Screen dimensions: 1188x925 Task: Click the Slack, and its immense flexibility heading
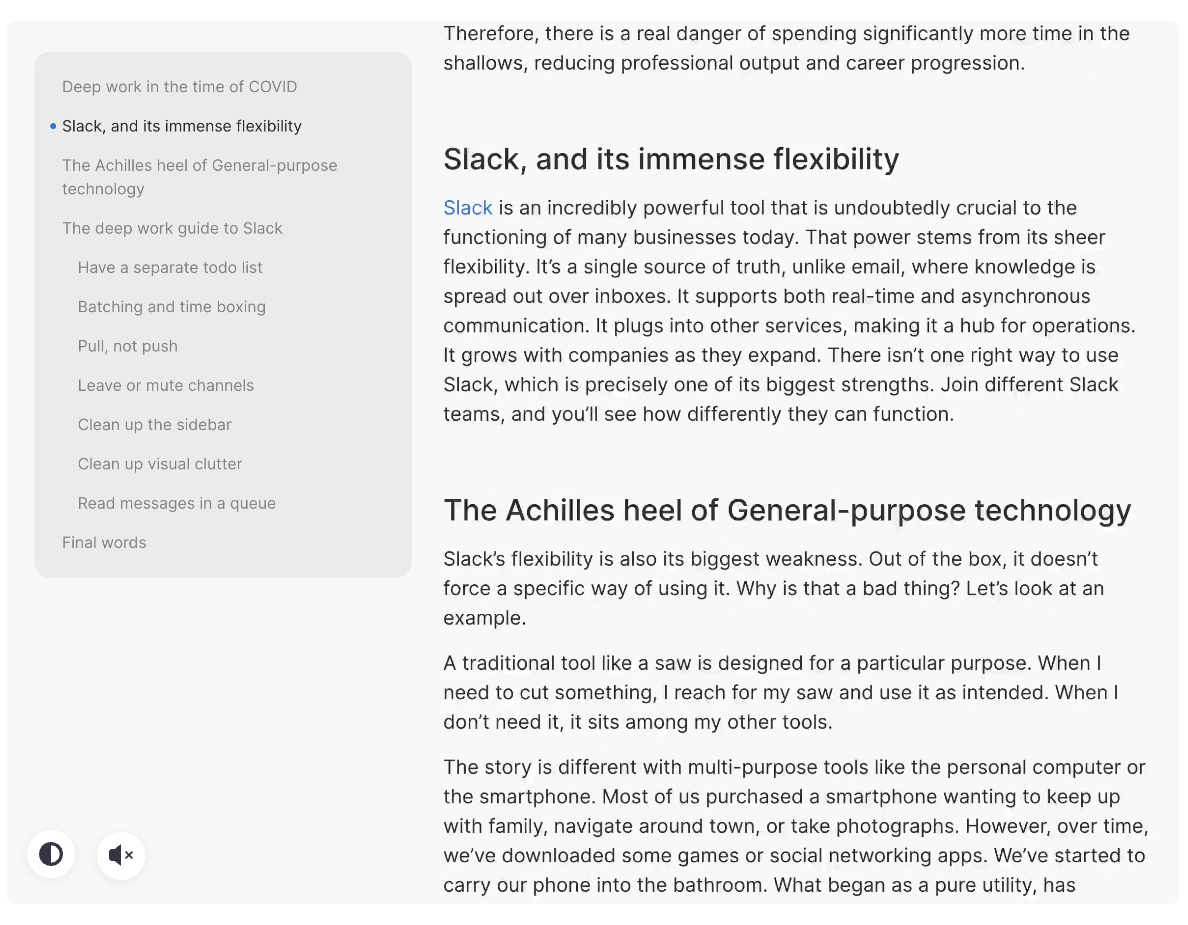[x=671, y=159]
